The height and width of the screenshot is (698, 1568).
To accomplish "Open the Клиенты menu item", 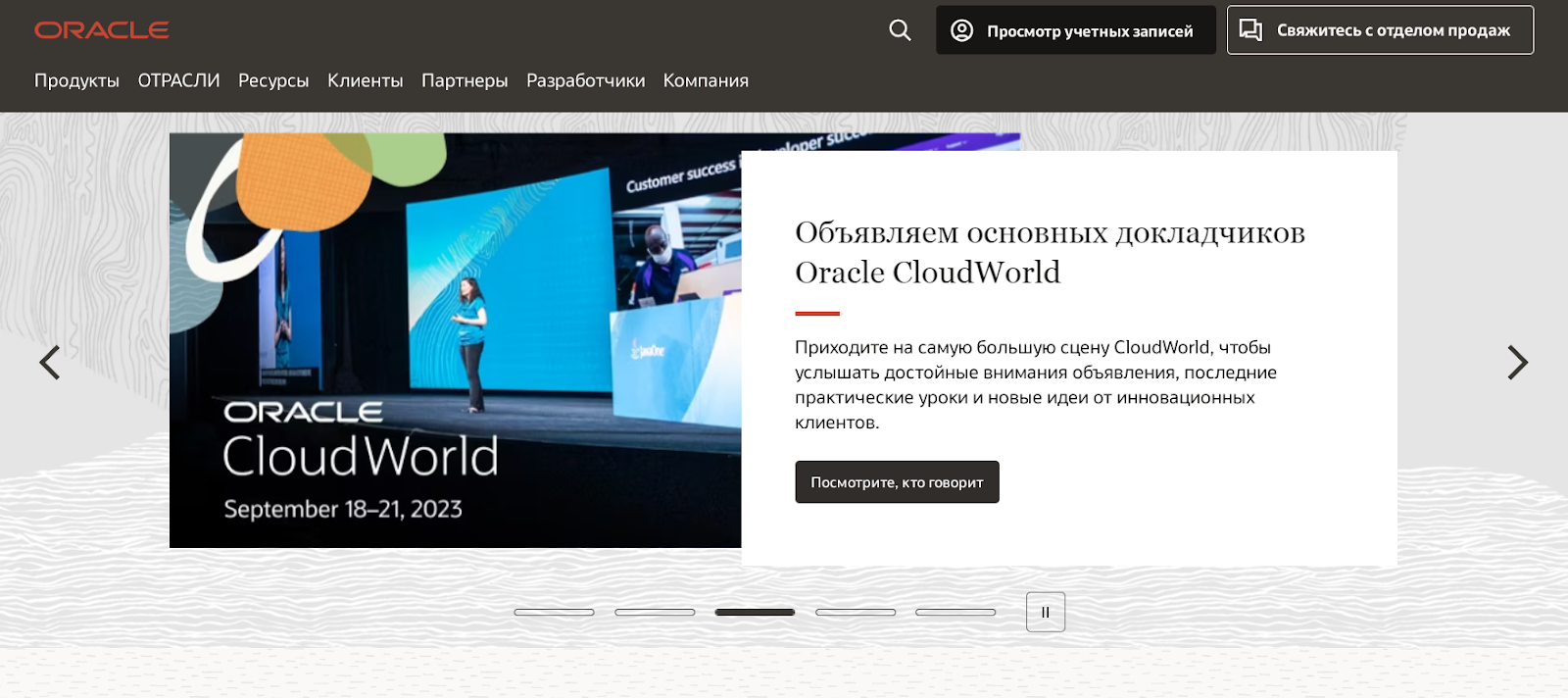I will point(365,80).
